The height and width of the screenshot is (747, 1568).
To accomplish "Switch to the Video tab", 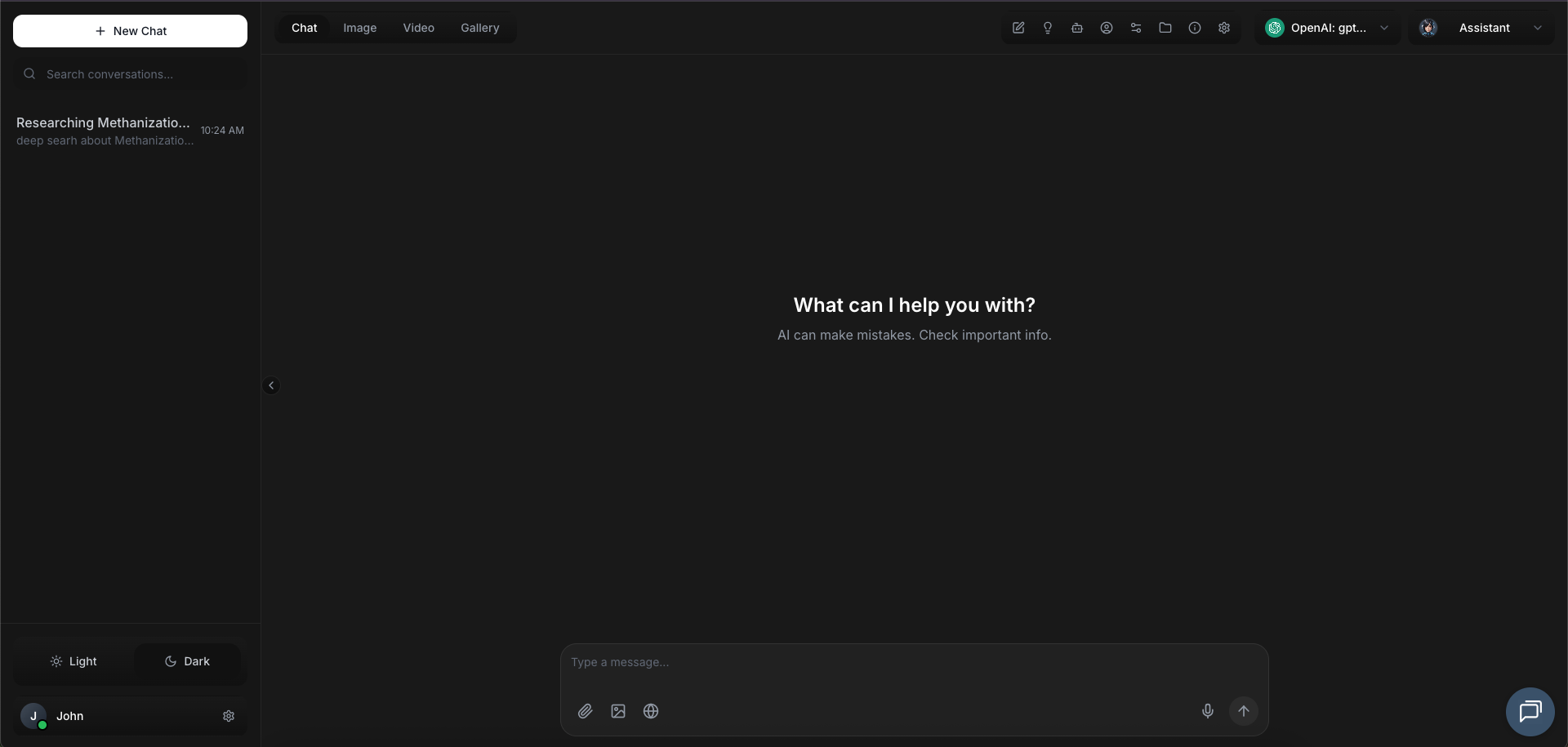I will 418,27.
